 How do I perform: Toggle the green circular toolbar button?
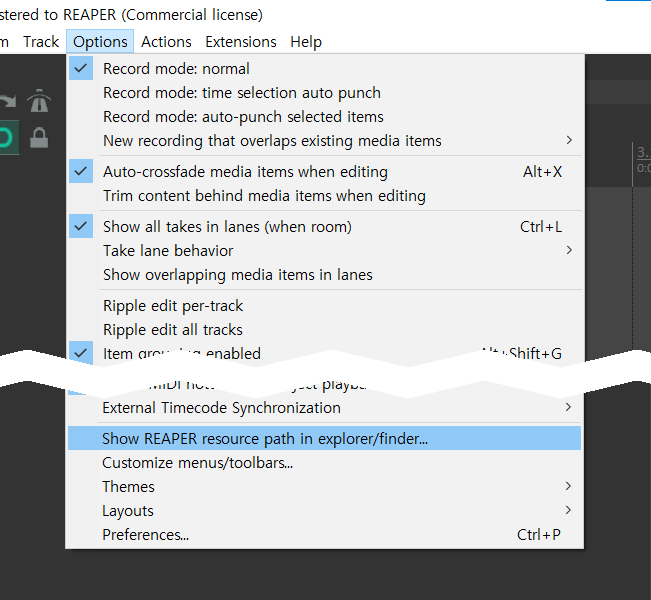click(8, 137)
